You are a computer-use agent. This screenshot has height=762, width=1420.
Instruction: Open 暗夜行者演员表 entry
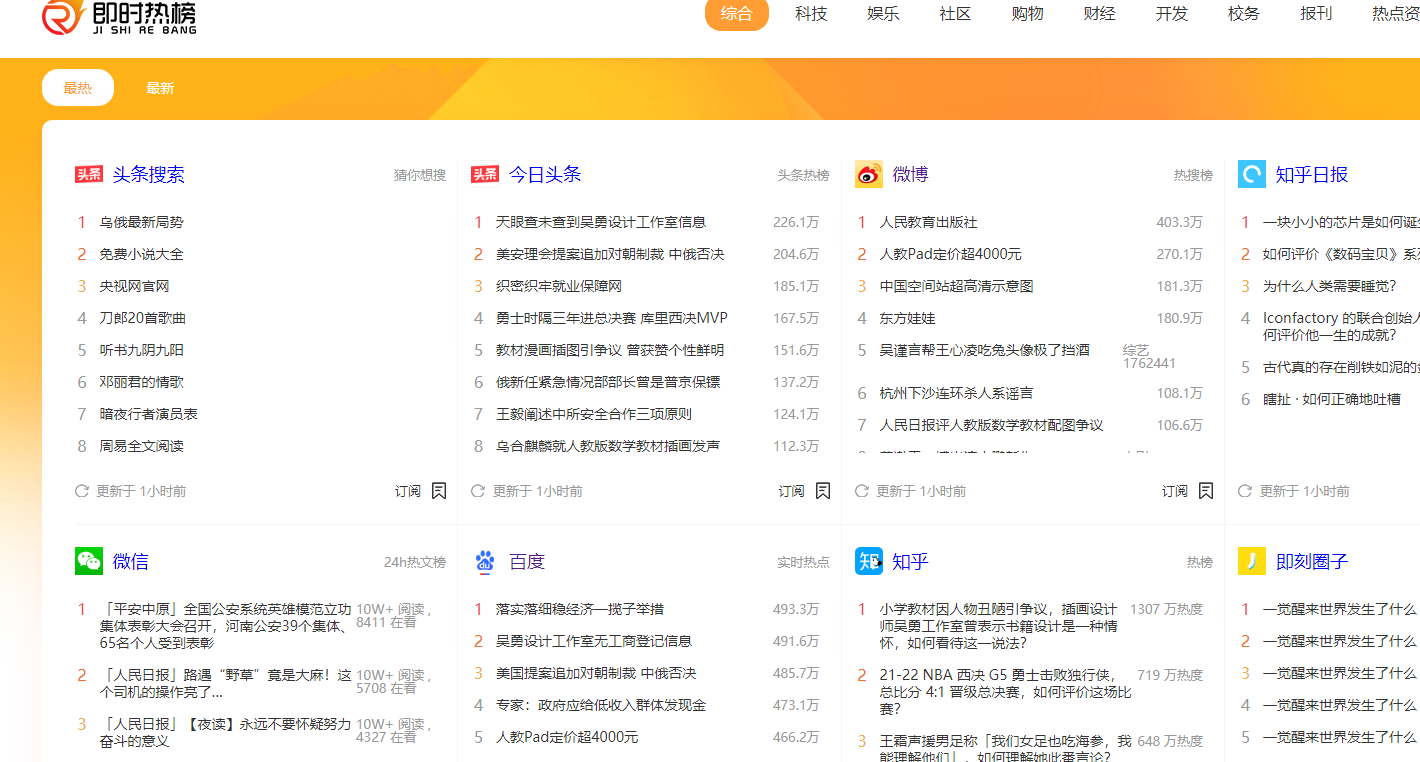pos(149,414)
